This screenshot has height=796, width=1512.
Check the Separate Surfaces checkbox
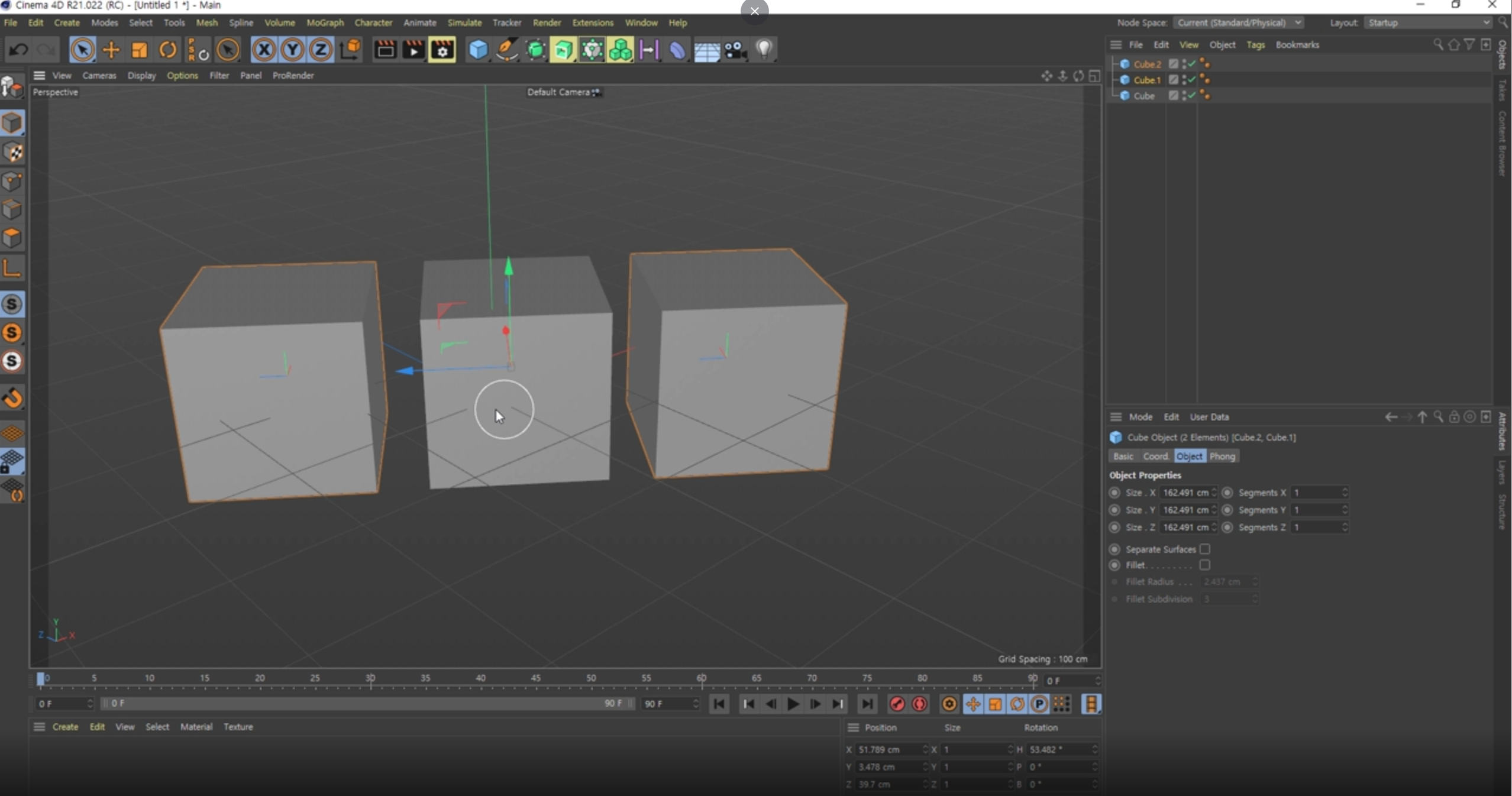(x=1204, y=549)
